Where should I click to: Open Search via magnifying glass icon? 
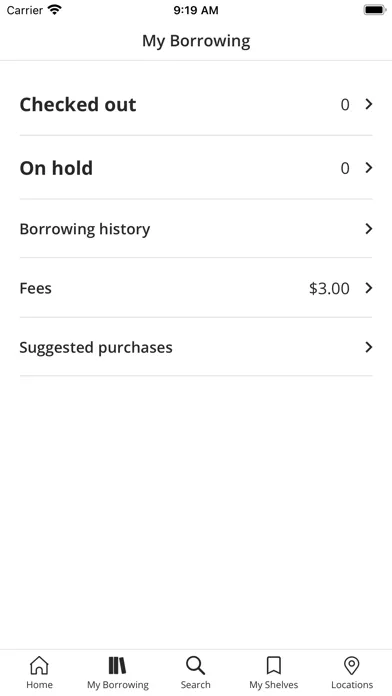point(195,665)
